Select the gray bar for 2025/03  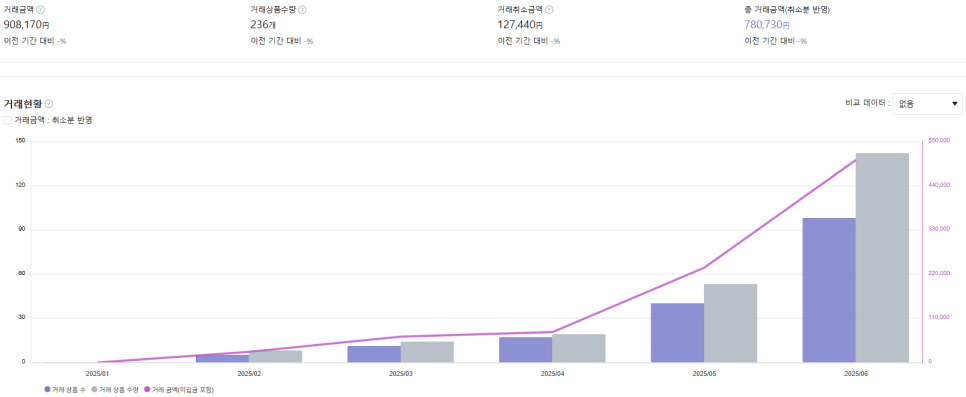tap(427, 352)
